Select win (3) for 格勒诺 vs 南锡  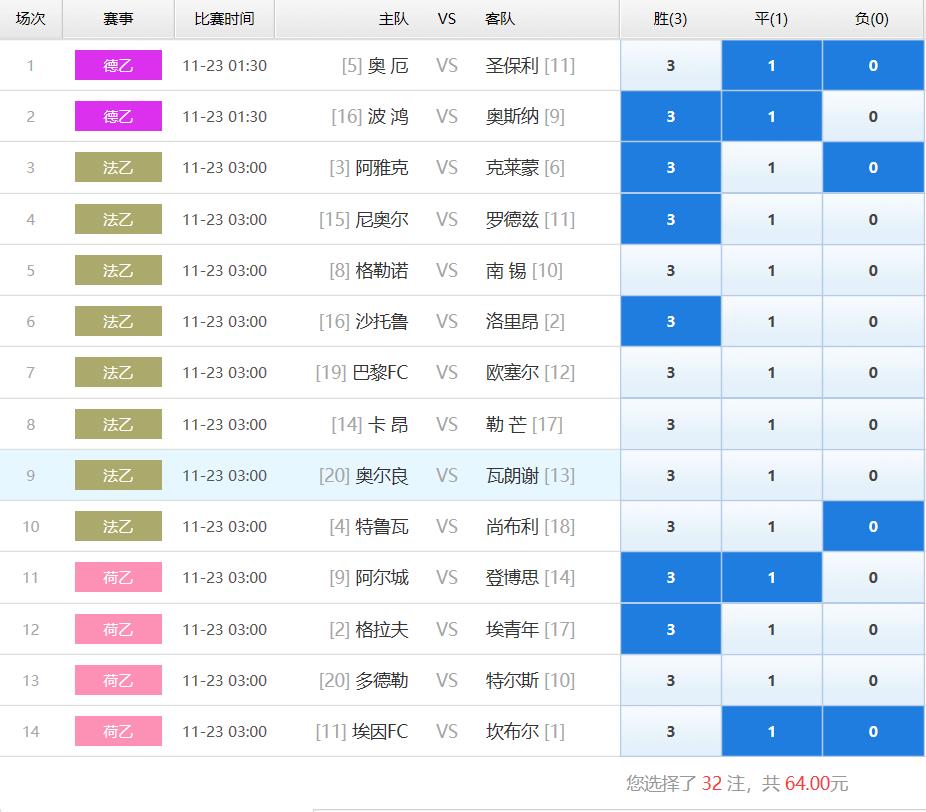[x=671, y=270]
